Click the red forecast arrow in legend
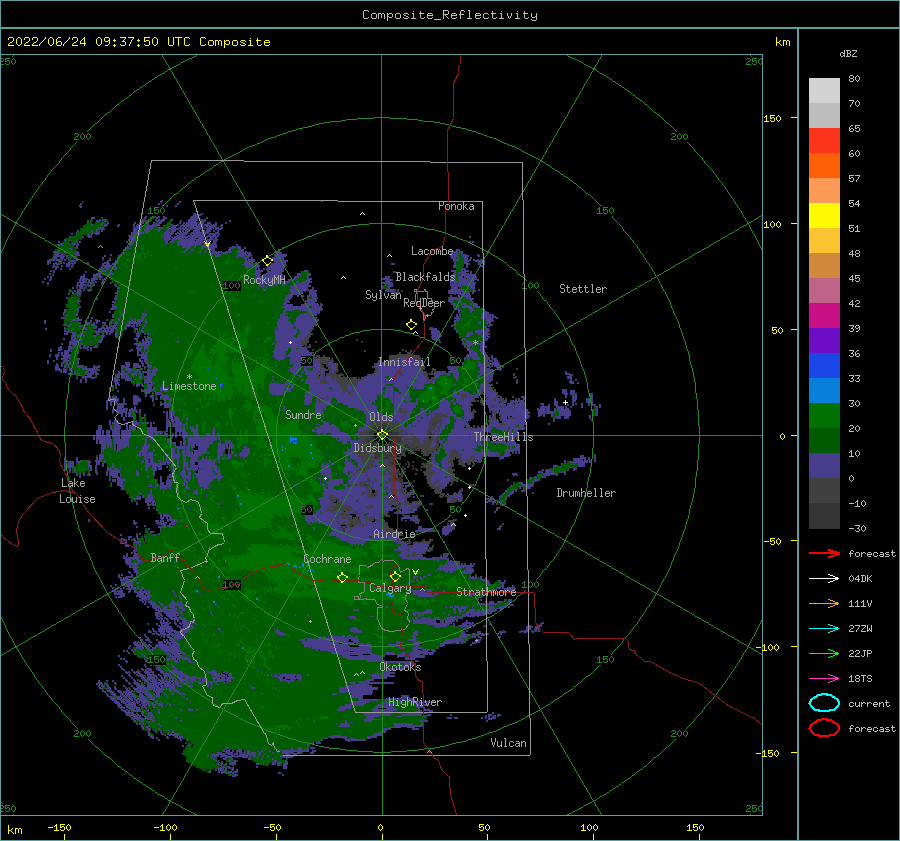Image resolution: width=900 pixels, height=841 pixels. coord(824,553)
